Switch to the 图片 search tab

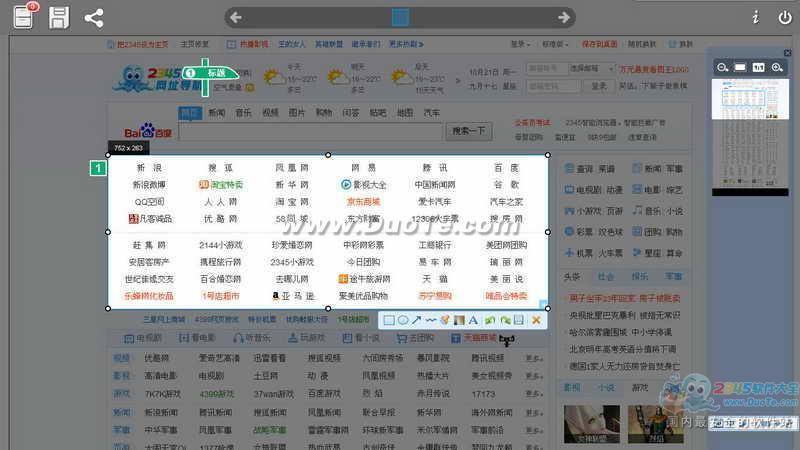[x=297, y=112]
